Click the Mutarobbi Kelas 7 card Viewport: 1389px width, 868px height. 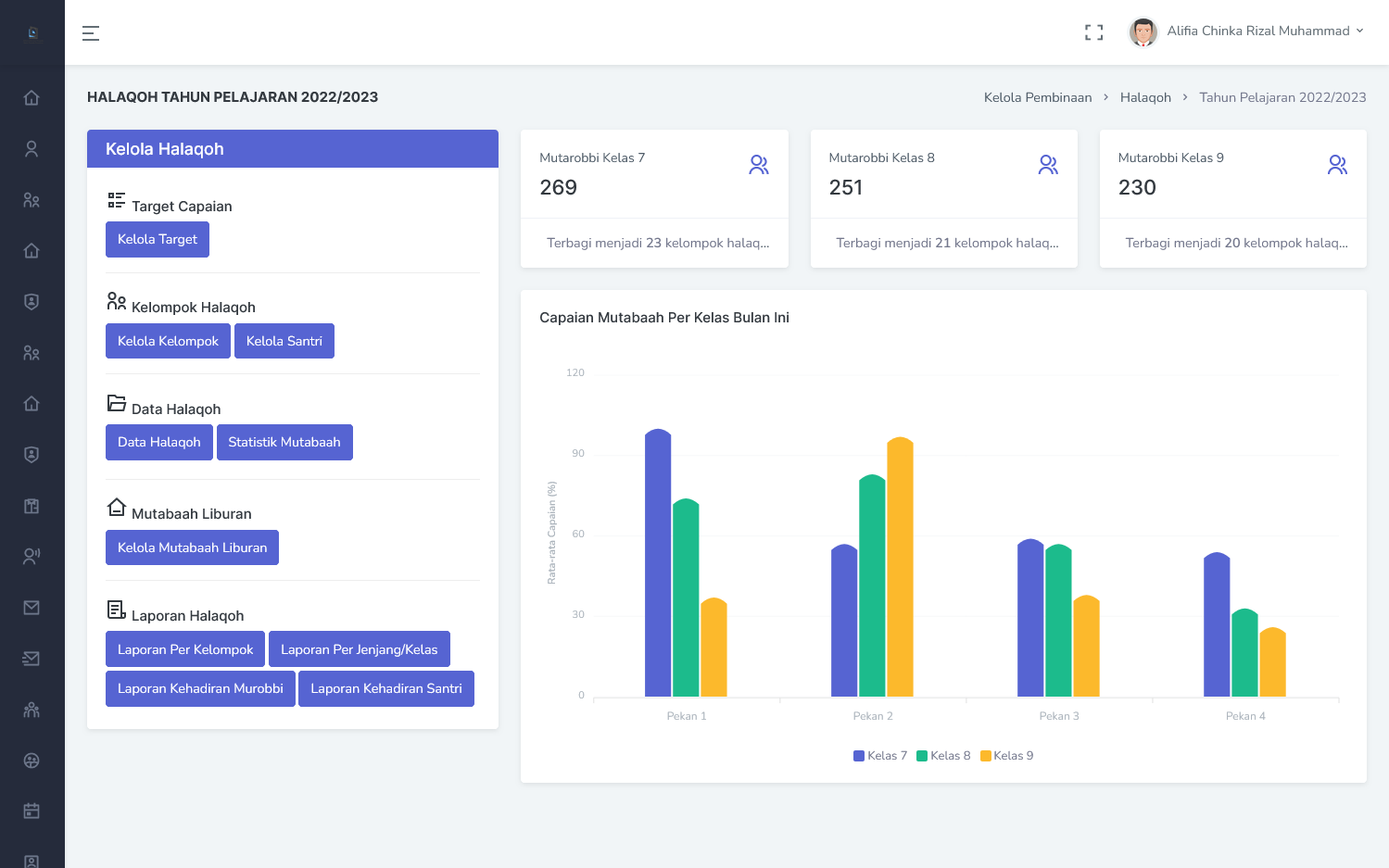(654, 198)
